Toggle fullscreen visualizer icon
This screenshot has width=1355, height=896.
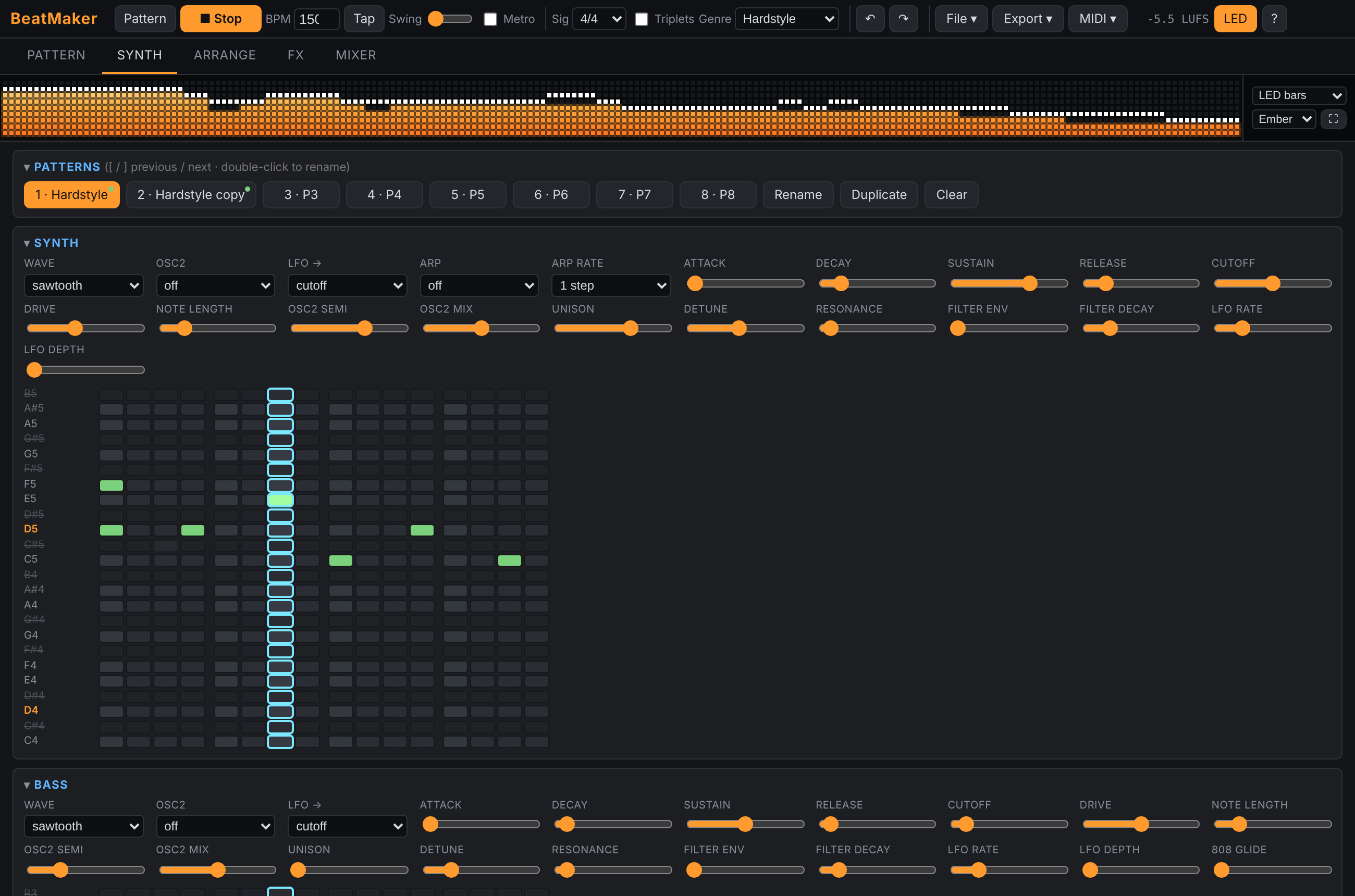click(x=1333, y=119)
